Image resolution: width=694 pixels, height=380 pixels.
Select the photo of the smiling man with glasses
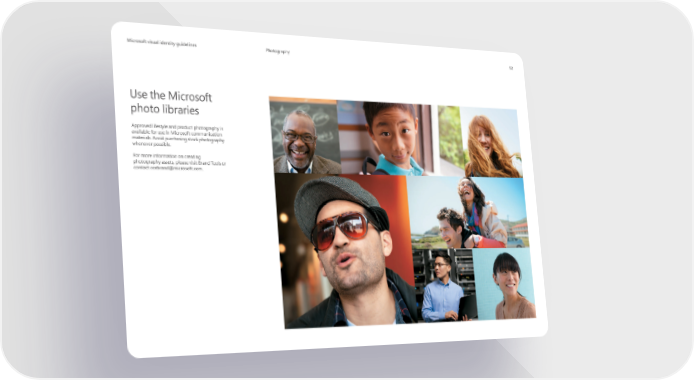click(305, 136)
